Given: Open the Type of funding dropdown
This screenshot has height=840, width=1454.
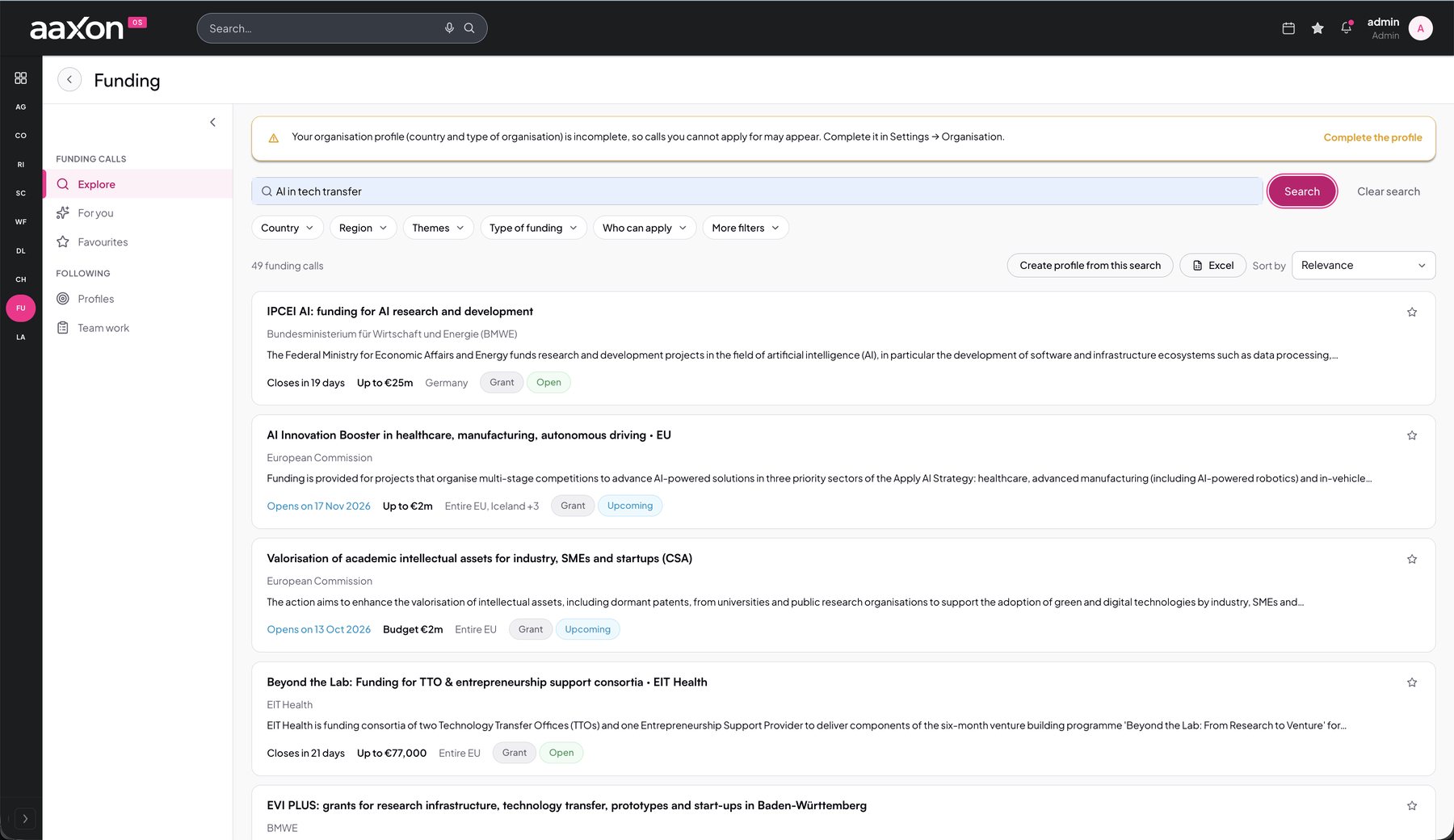Looking at the screenshot, I should pos(533,228).
